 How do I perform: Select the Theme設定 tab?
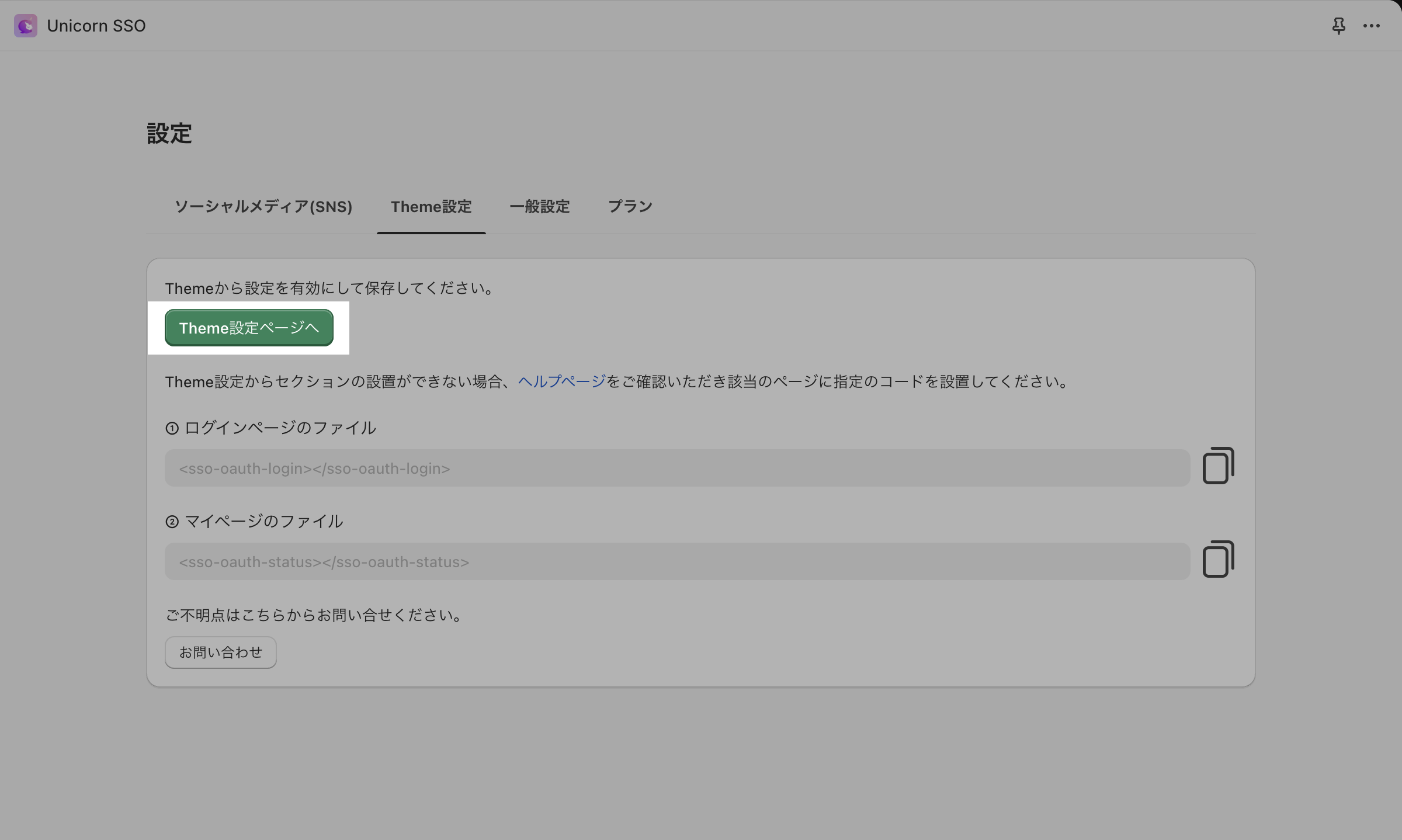[431, 207]
